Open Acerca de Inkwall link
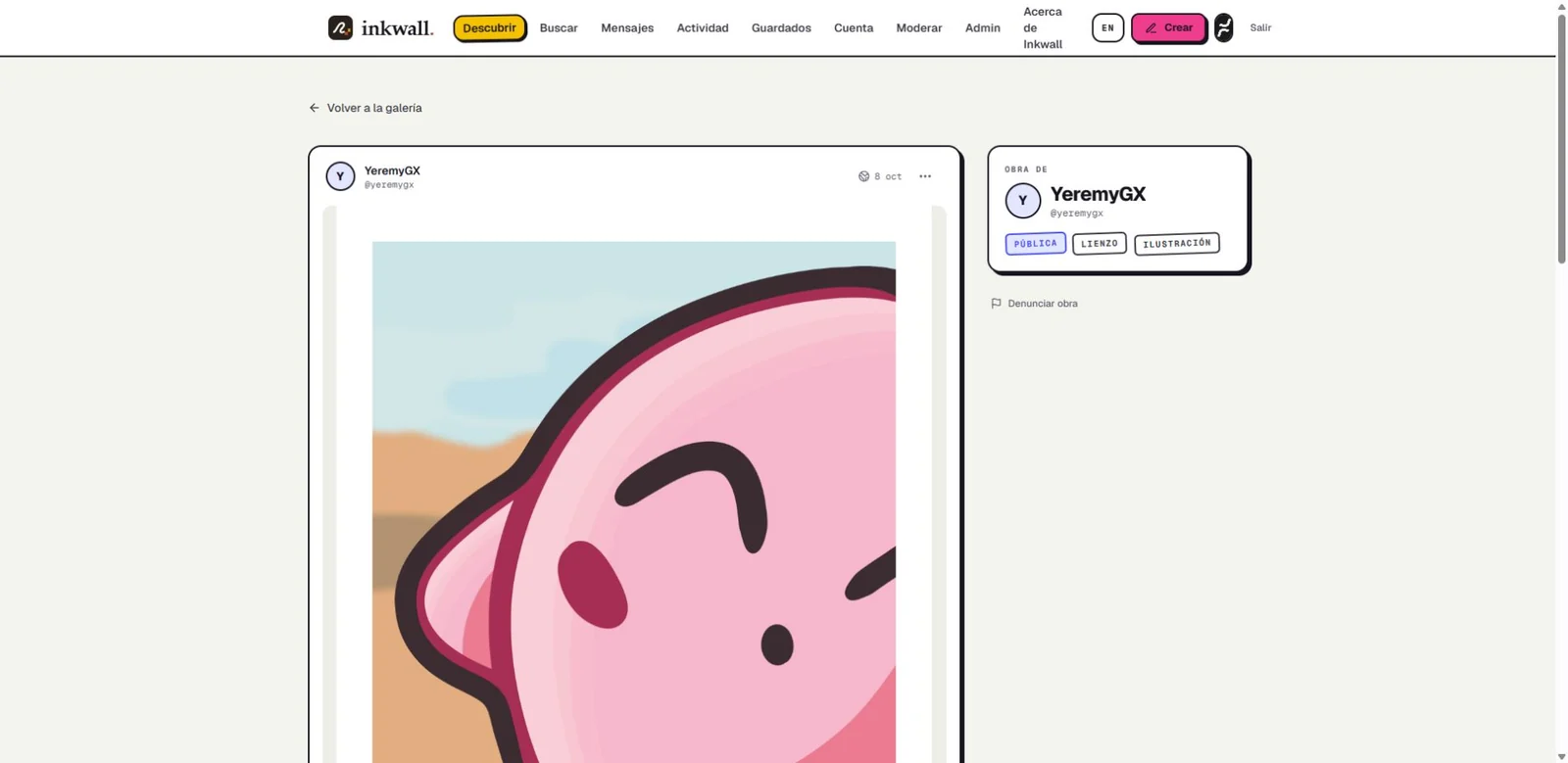Screen dimensions: 1568x763 tap(1043, 27)
